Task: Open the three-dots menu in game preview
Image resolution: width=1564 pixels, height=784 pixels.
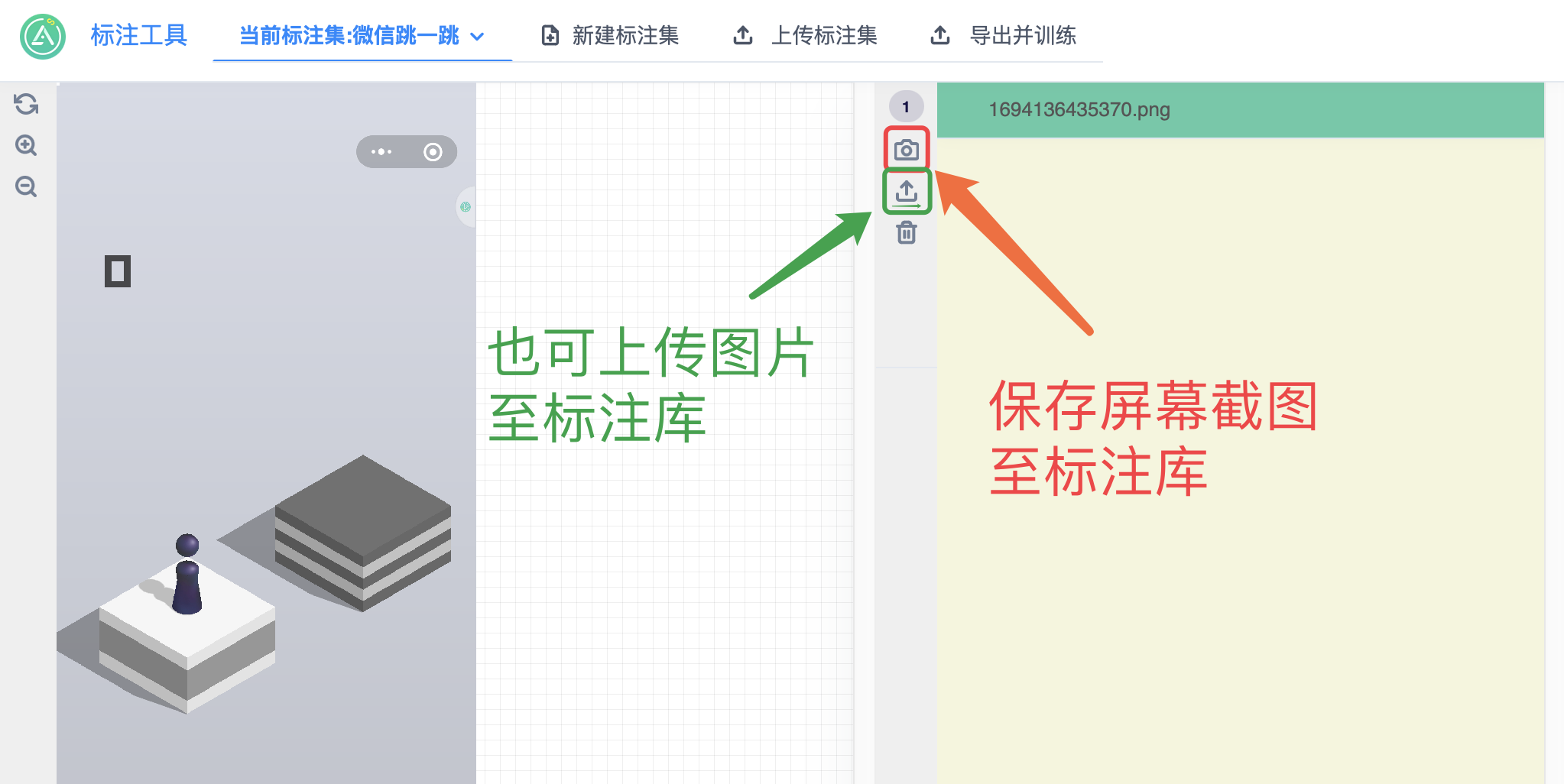Action: 381,152
